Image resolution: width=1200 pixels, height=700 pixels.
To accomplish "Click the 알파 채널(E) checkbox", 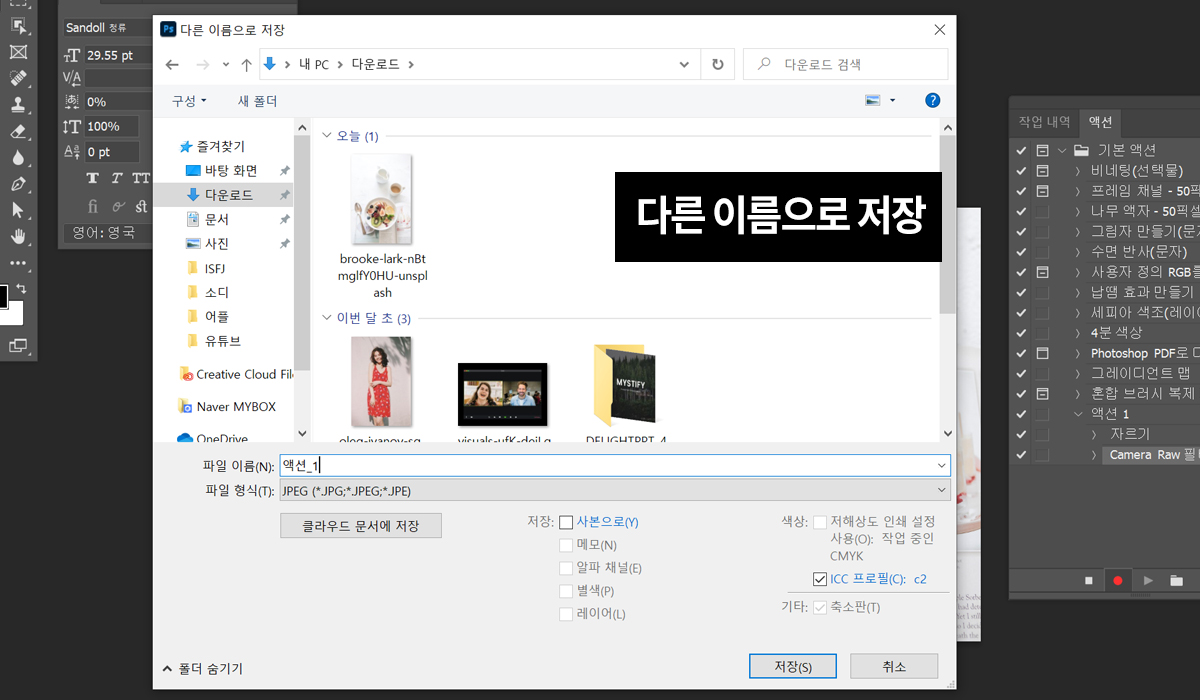I will [x=566, y=568].
